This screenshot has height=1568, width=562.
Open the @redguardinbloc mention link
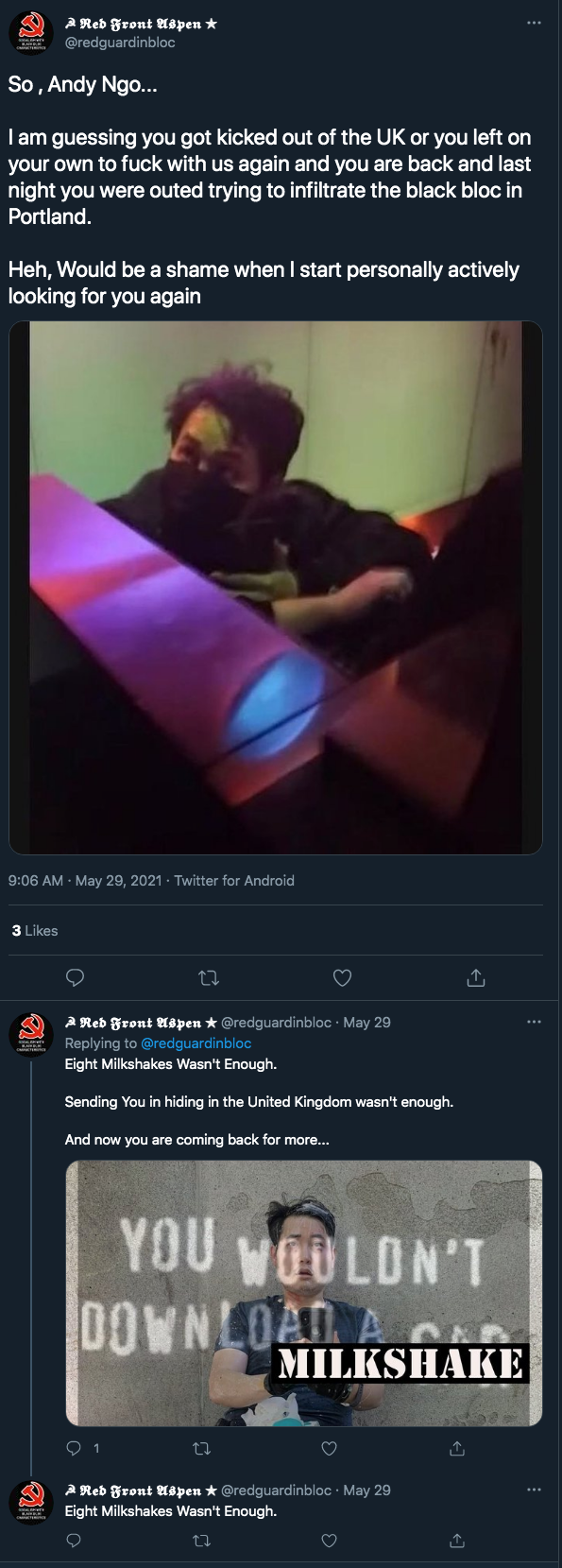[x=196, y=1043]
